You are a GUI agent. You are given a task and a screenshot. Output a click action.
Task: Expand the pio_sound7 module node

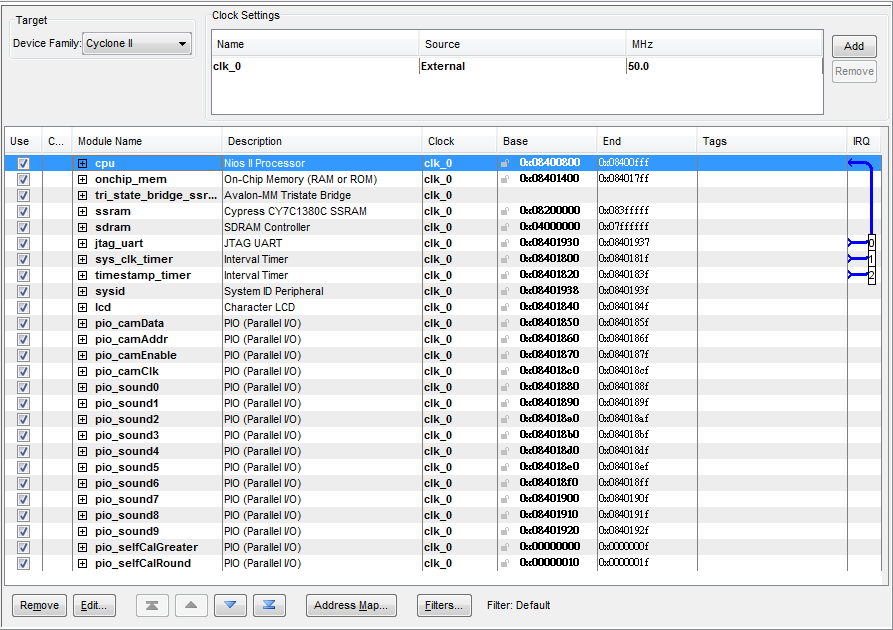pyautogui.click(x=83, y=500)
